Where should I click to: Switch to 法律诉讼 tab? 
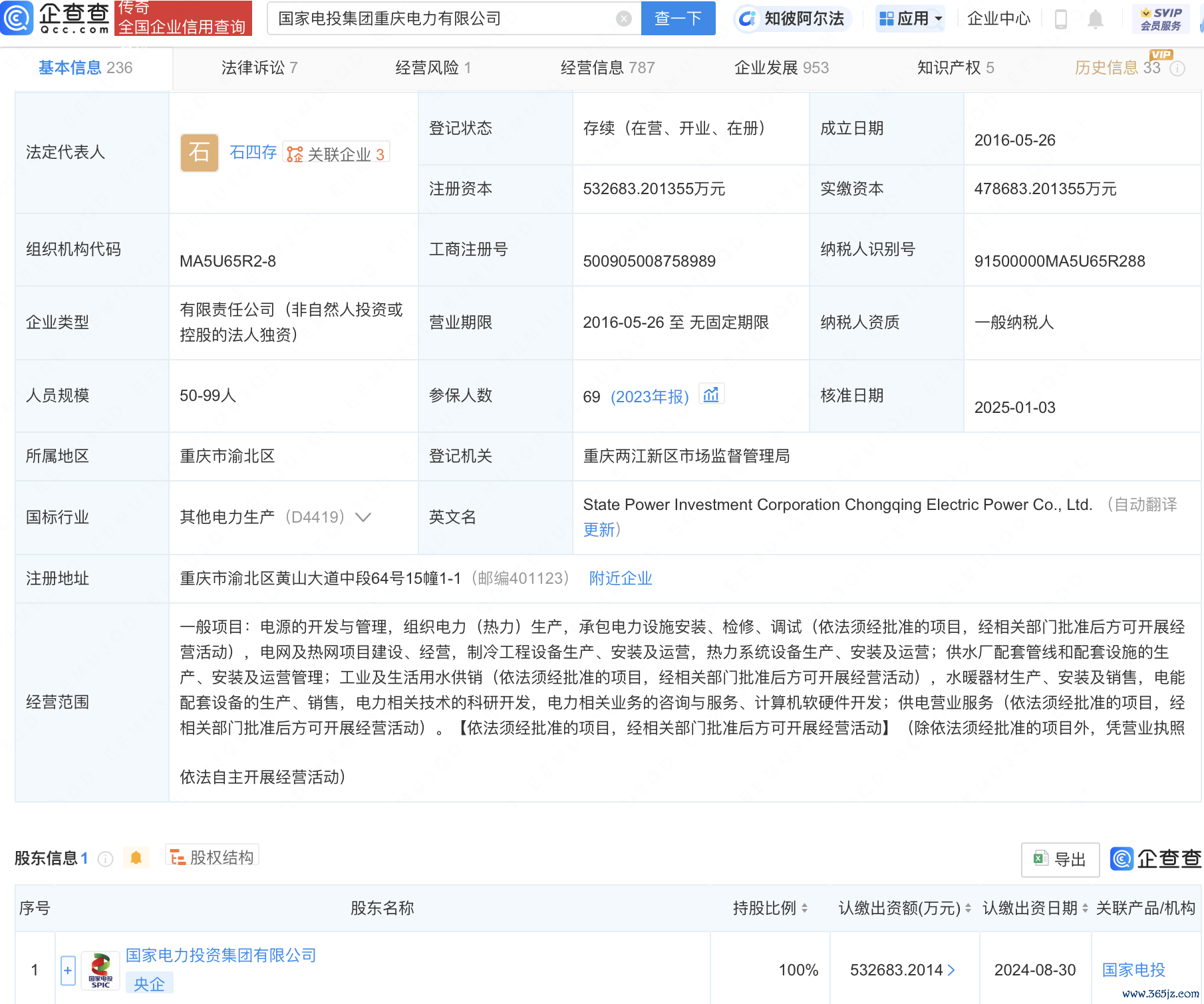click(x=259, y=68)
